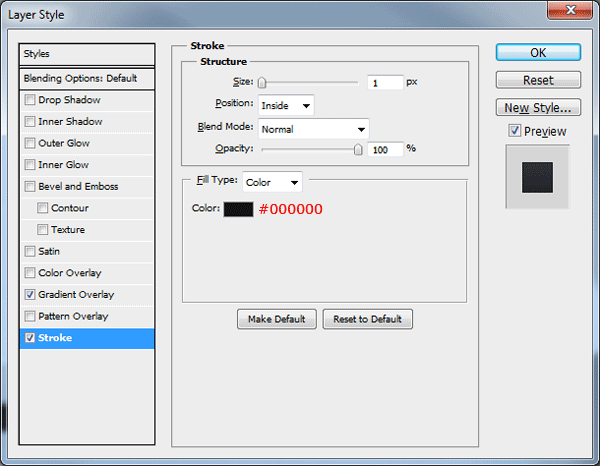
Task: Tick the Outer Glow checkbox
Action: pos(30,143)
